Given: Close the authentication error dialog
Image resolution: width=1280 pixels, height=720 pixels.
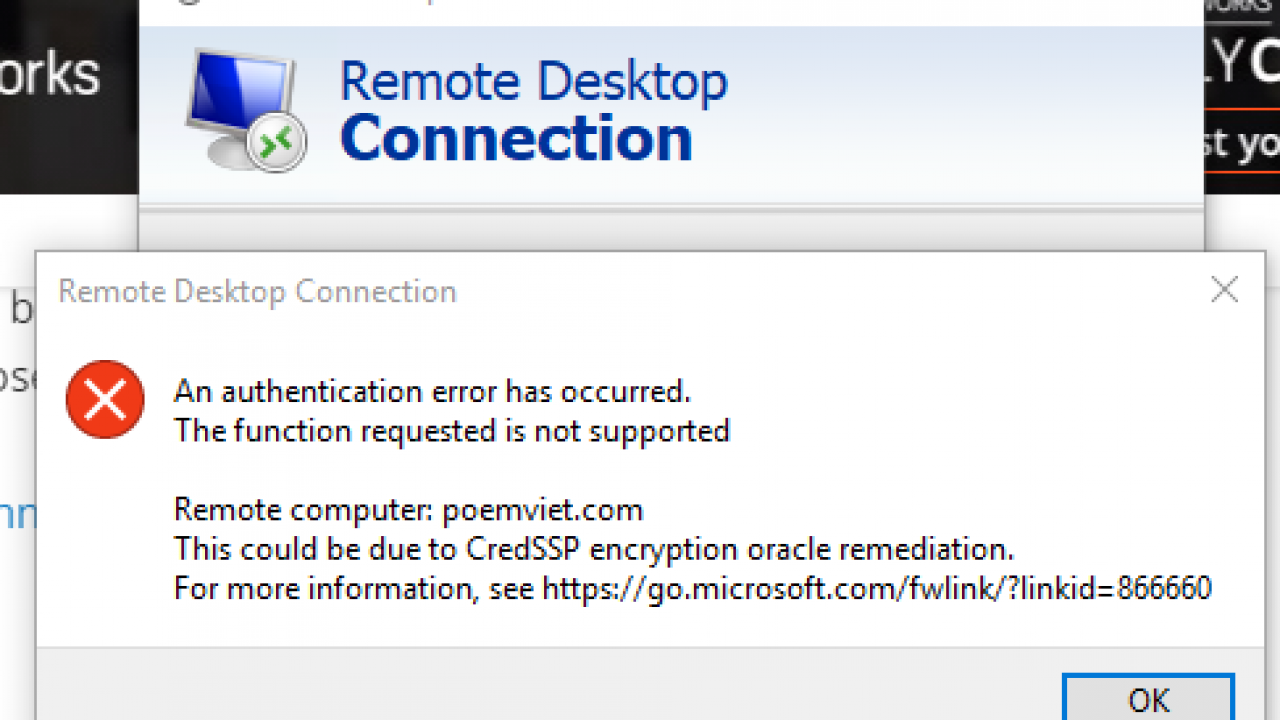Looking at the screenshot, I should point(1224,290).
